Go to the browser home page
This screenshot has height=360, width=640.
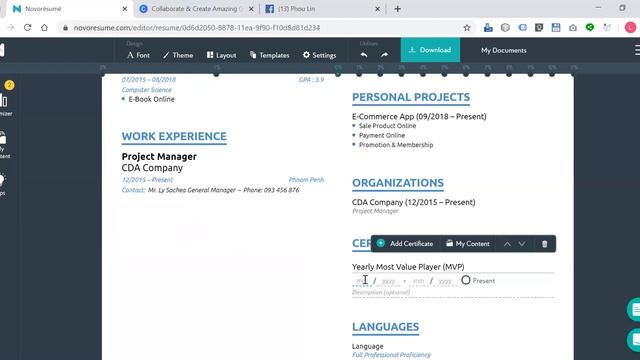tap(44, 28)
